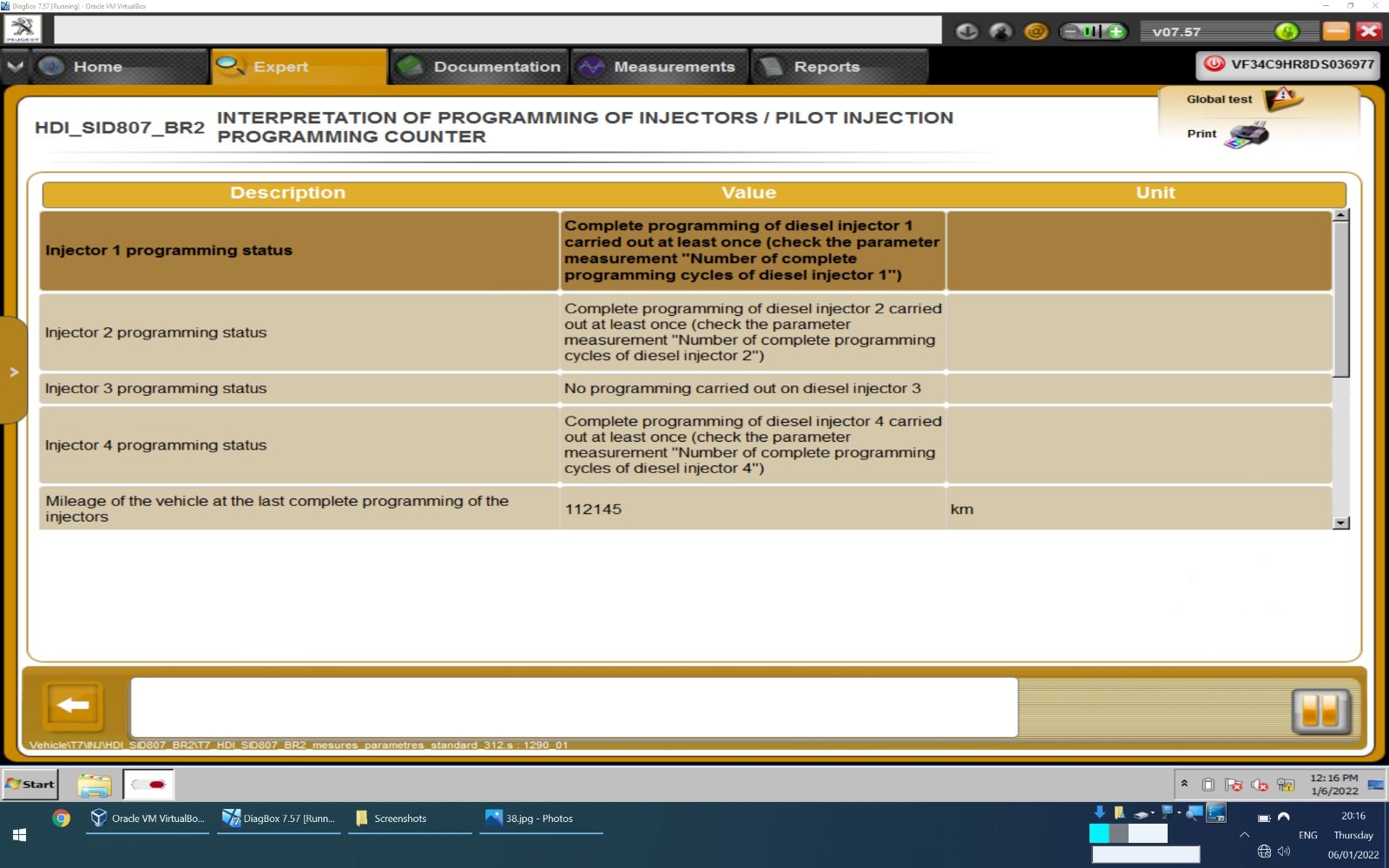
Task: Click the scroll up arrow of the table
Action: pyautogui.click(x=1341, y=214)
